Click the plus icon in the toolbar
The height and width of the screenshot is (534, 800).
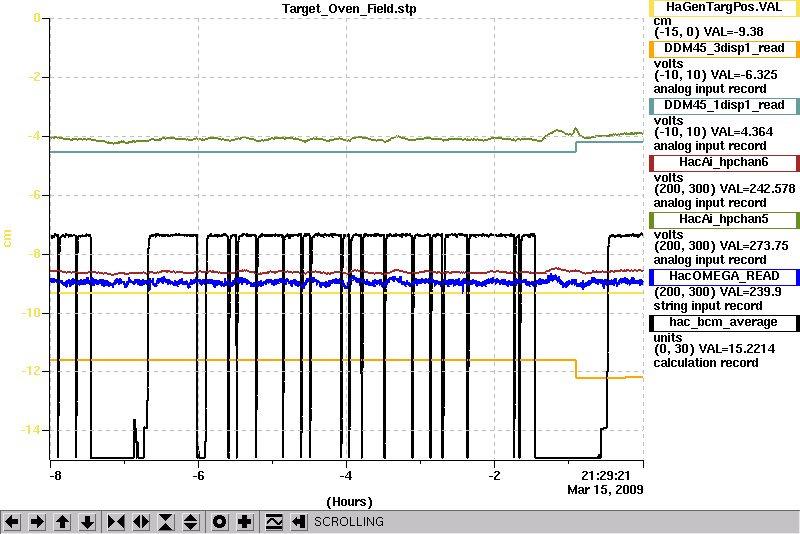tap(244, 522)
